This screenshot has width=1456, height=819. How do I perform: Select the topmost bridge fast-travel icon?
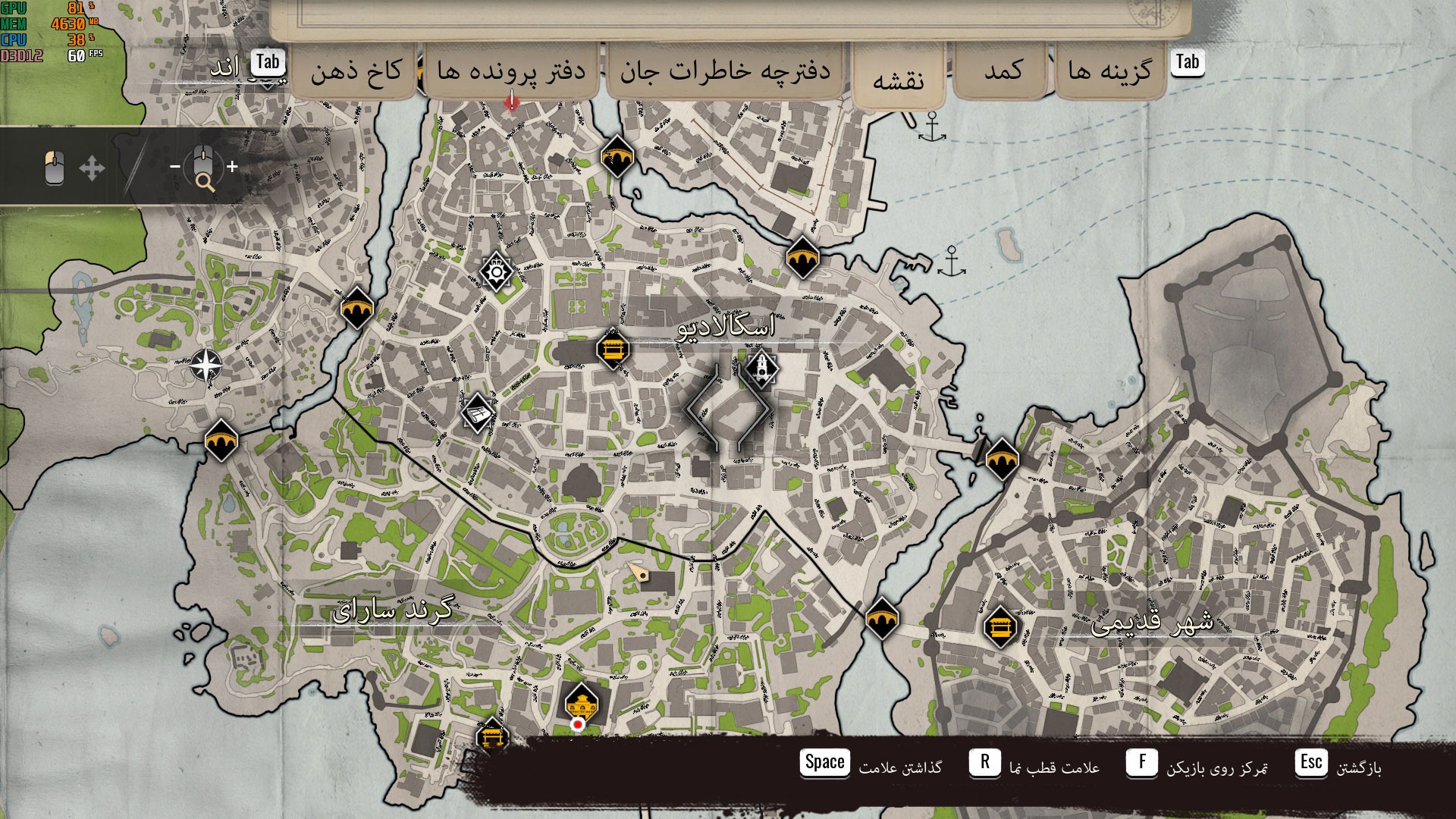(617, 156)
